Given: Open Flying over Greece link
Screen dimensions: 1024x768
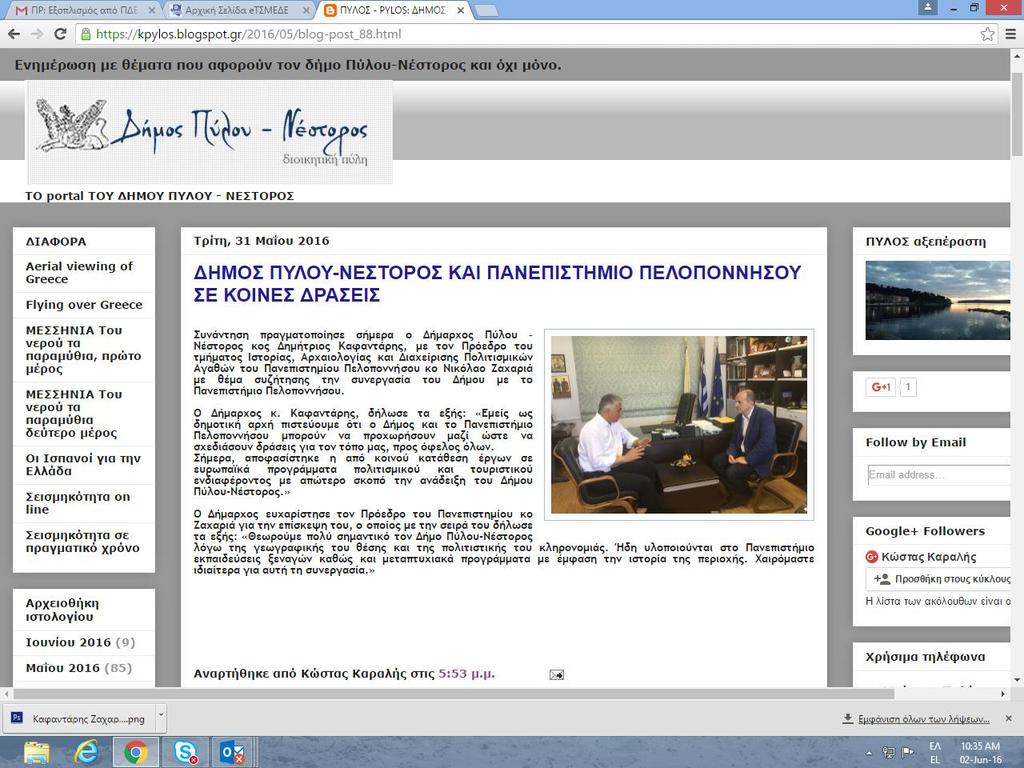Looking at the screenshot, I should 84,304.
